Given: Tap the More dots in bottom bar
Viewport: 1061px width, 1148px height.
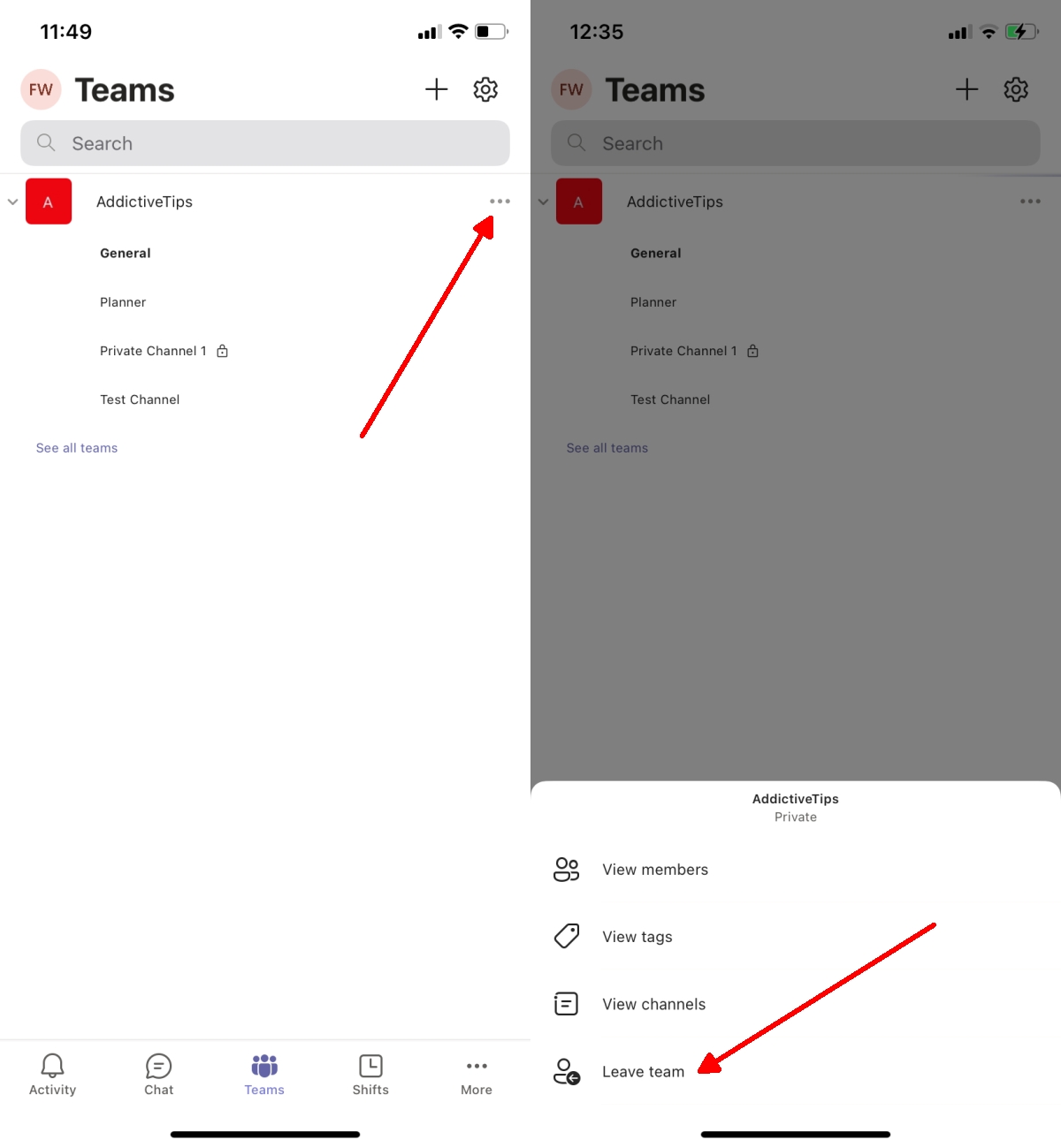Looking at the screenshot, I should coord(477,1074).
